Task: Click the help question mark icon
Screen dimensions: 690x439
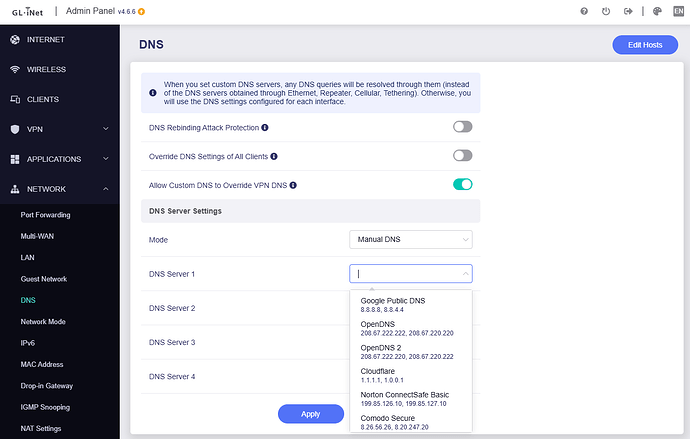Action: click(584, 12)
